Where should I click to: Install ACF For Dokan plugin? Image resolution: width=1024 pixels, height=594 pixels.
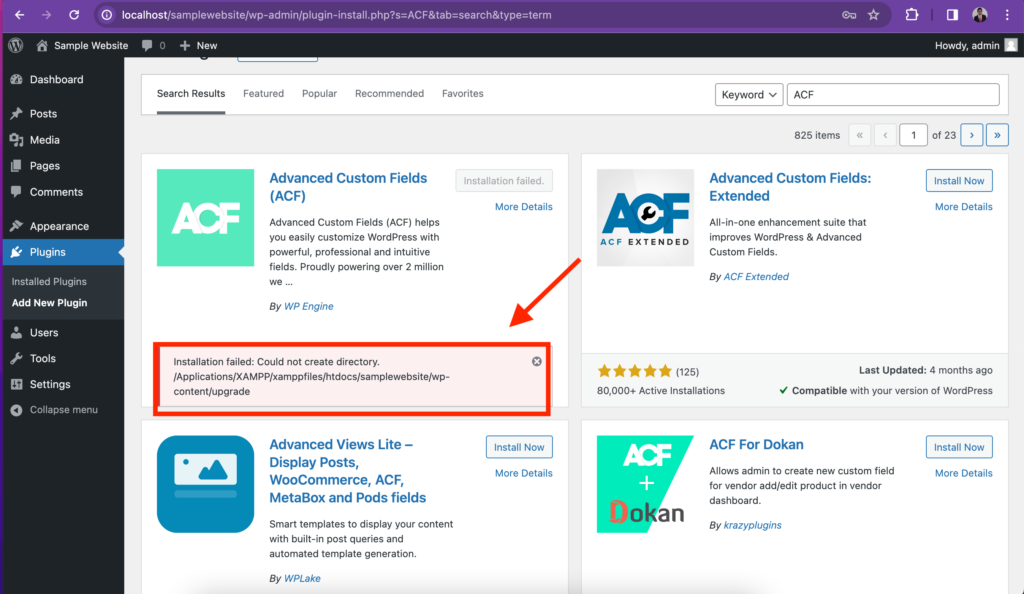(959, 447)
